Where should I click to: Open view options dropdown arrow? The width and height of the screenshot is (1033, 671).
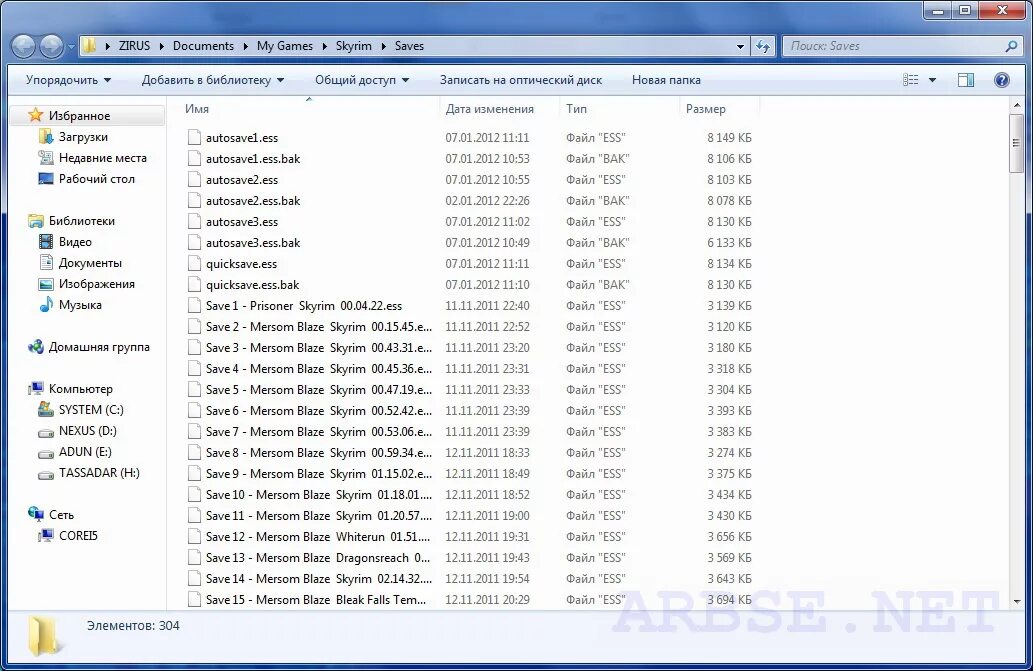click(x=932, y=80)
